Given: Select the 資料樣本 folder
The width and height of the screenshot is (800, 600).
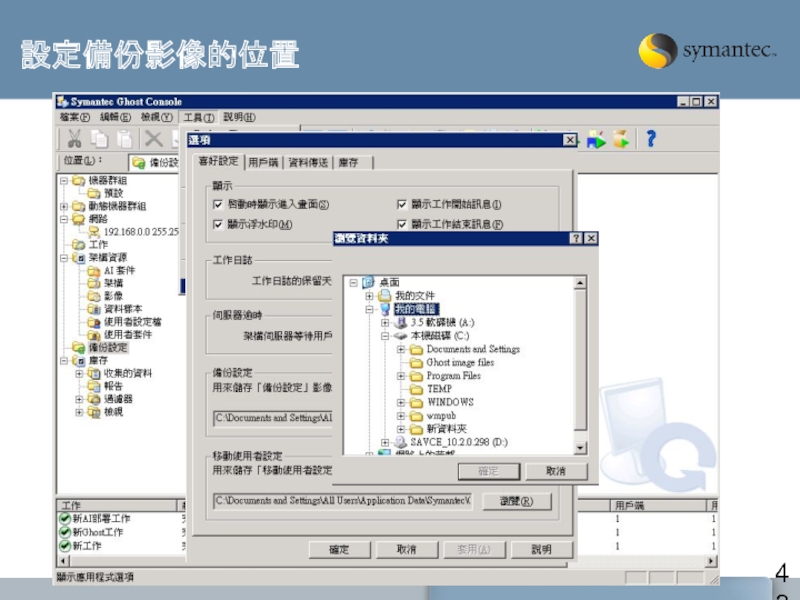Looking at the screenshot, I should 123,309.
